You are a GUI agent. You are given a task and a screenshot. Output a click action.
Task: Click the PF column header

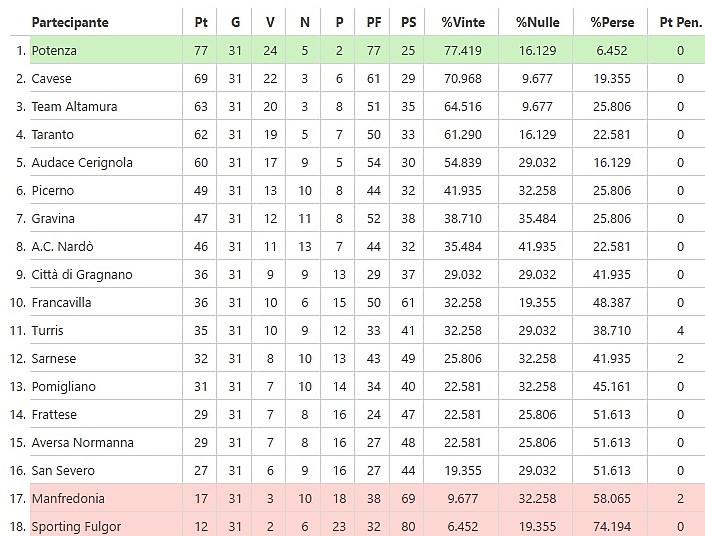tap(374, 22)
